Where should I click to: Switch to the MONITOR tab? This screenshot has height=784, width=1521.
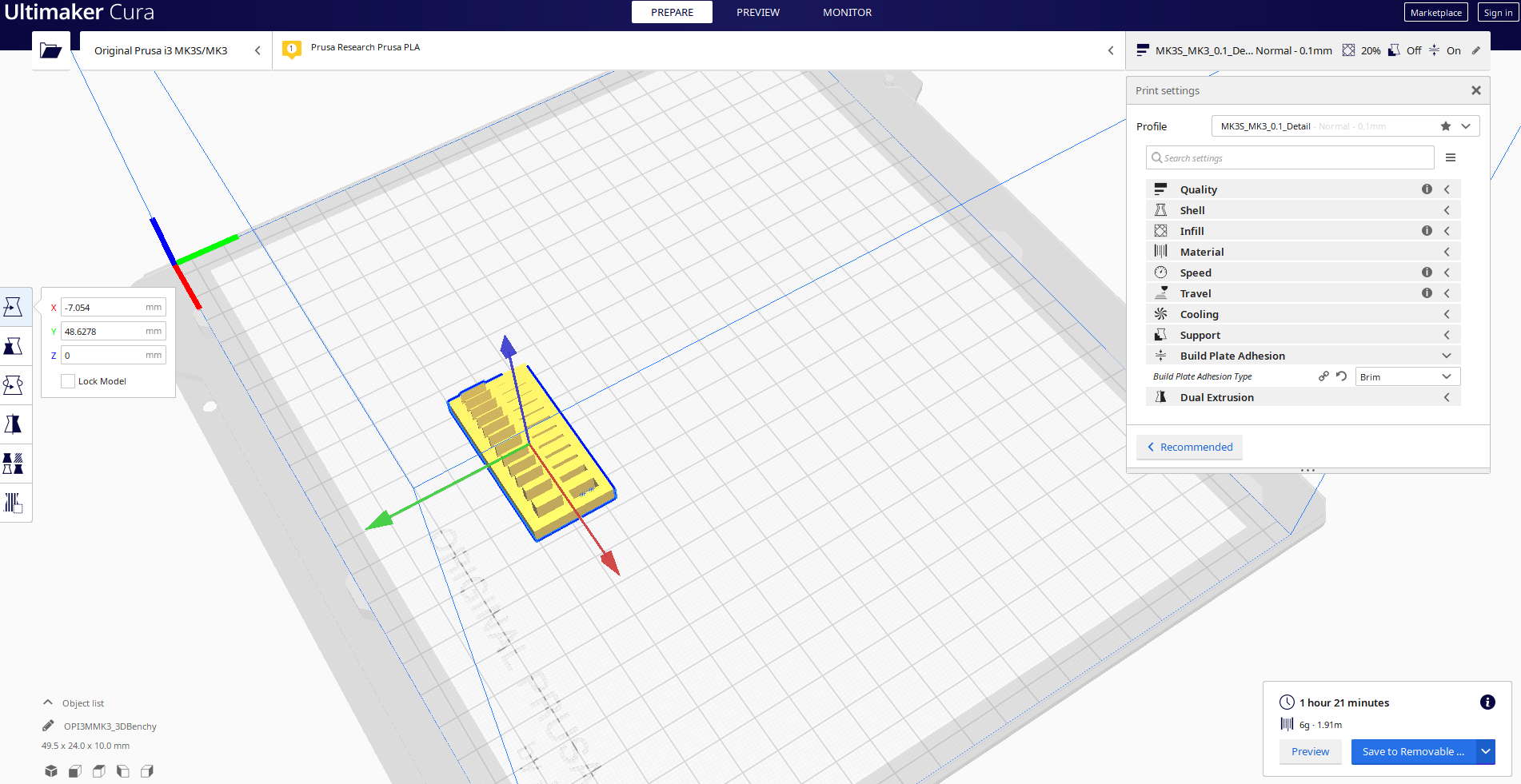tap(847, 12)
